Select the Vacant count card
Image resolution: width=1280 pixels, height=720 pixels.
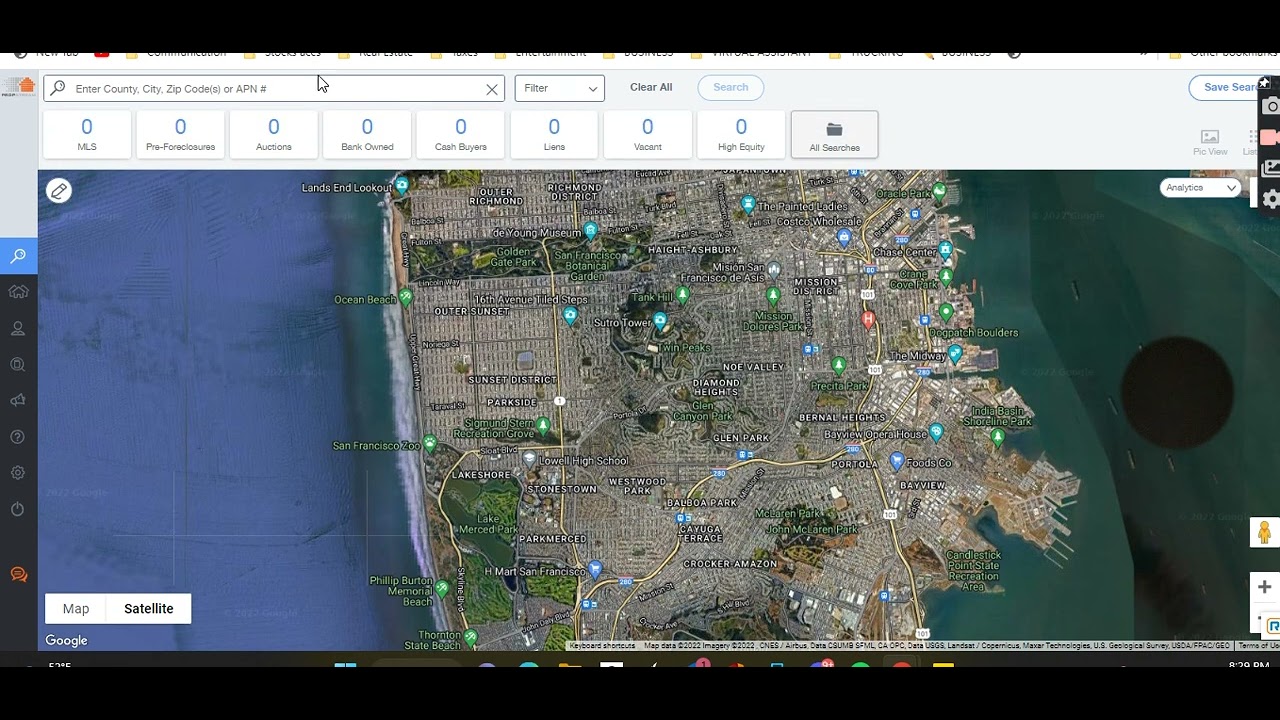click(648, 134)
